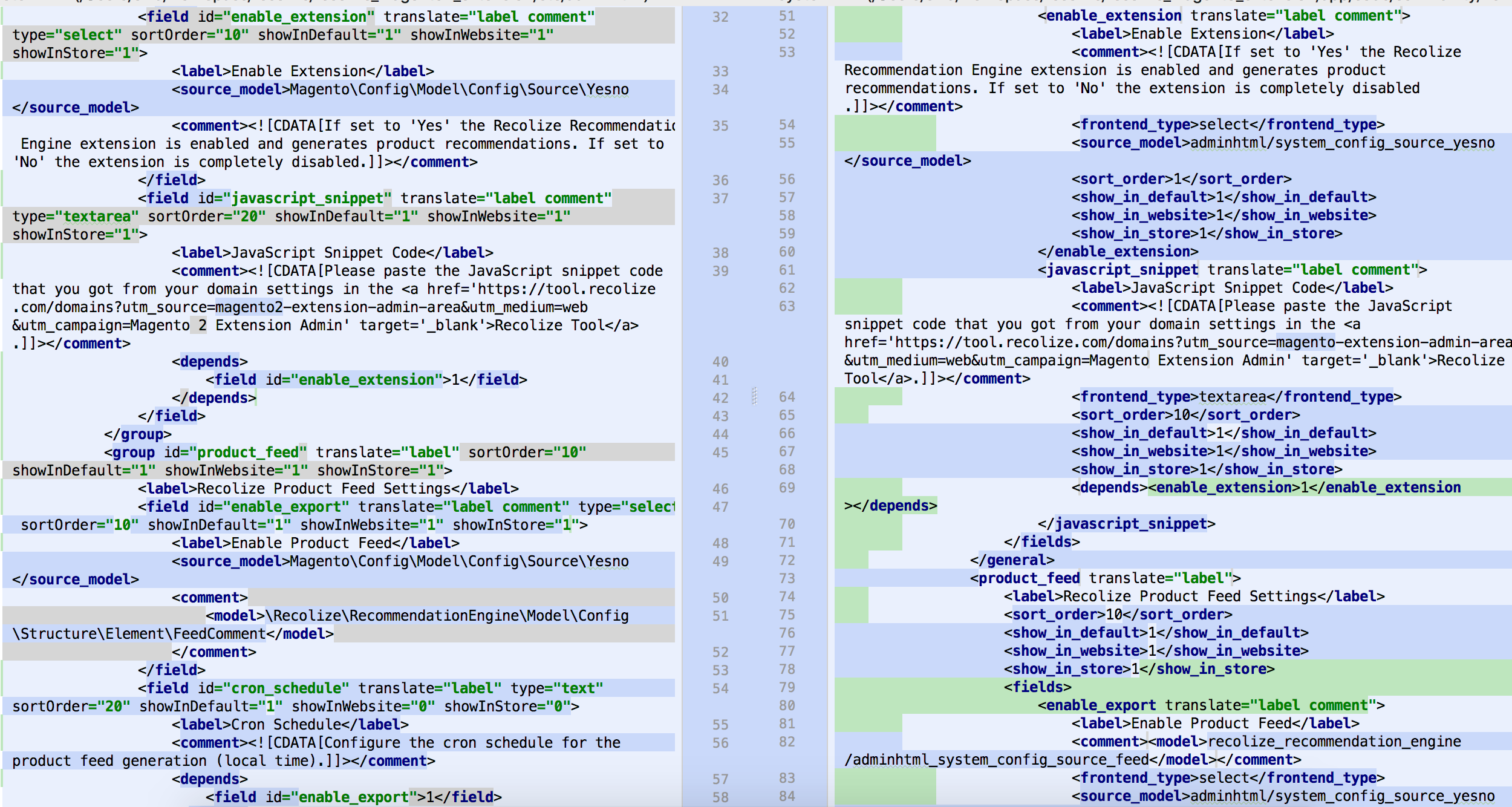The image size is (1512, 807).
Task: Click the opening <fields> tag at right line 79
Action: [1037, 687]
